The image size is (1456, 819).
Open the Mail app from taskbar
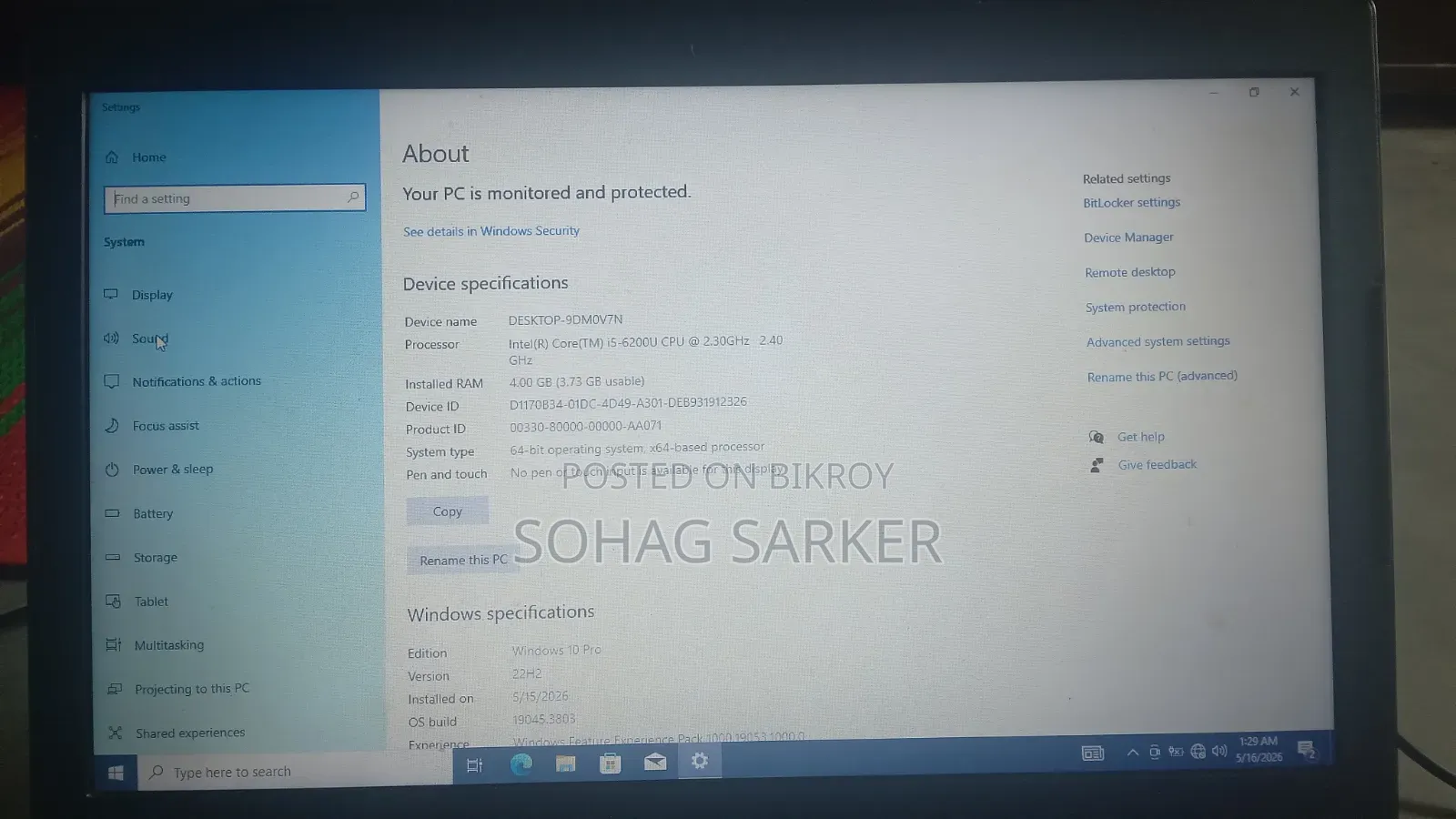pyautogui.click(x=655, y=763)
